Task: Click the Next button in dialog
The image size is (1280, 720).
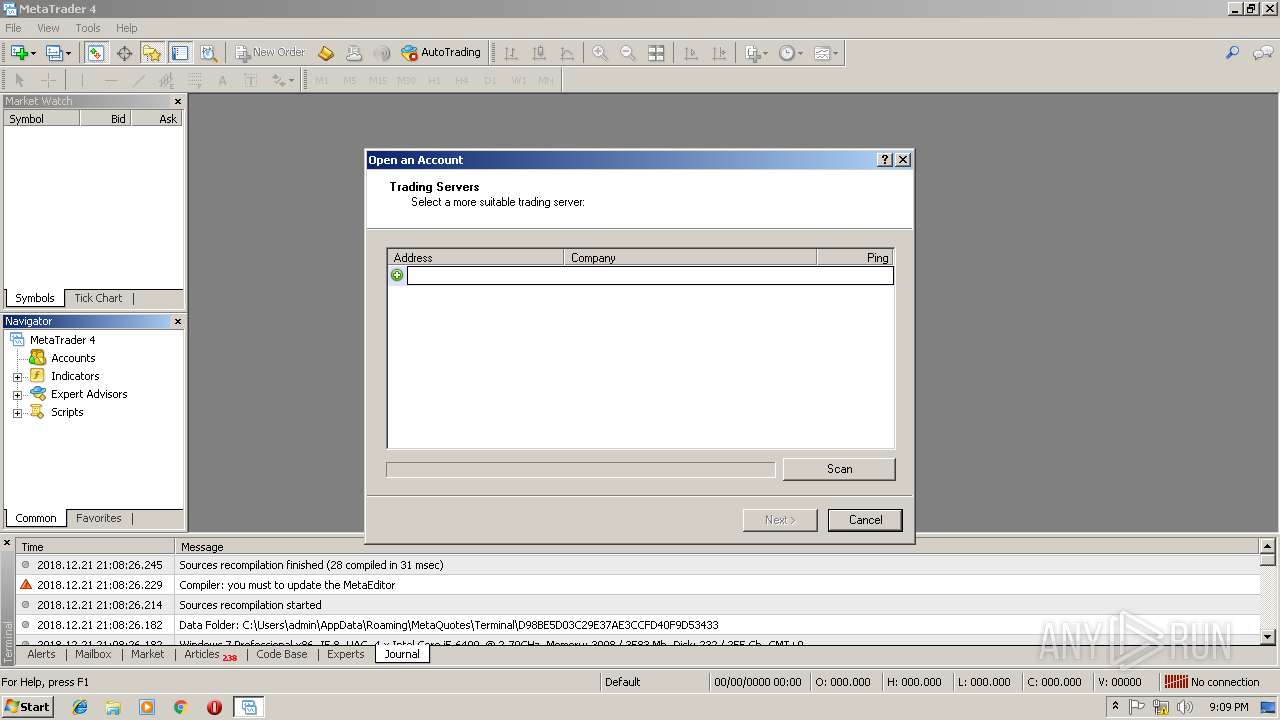Action: 780,520
